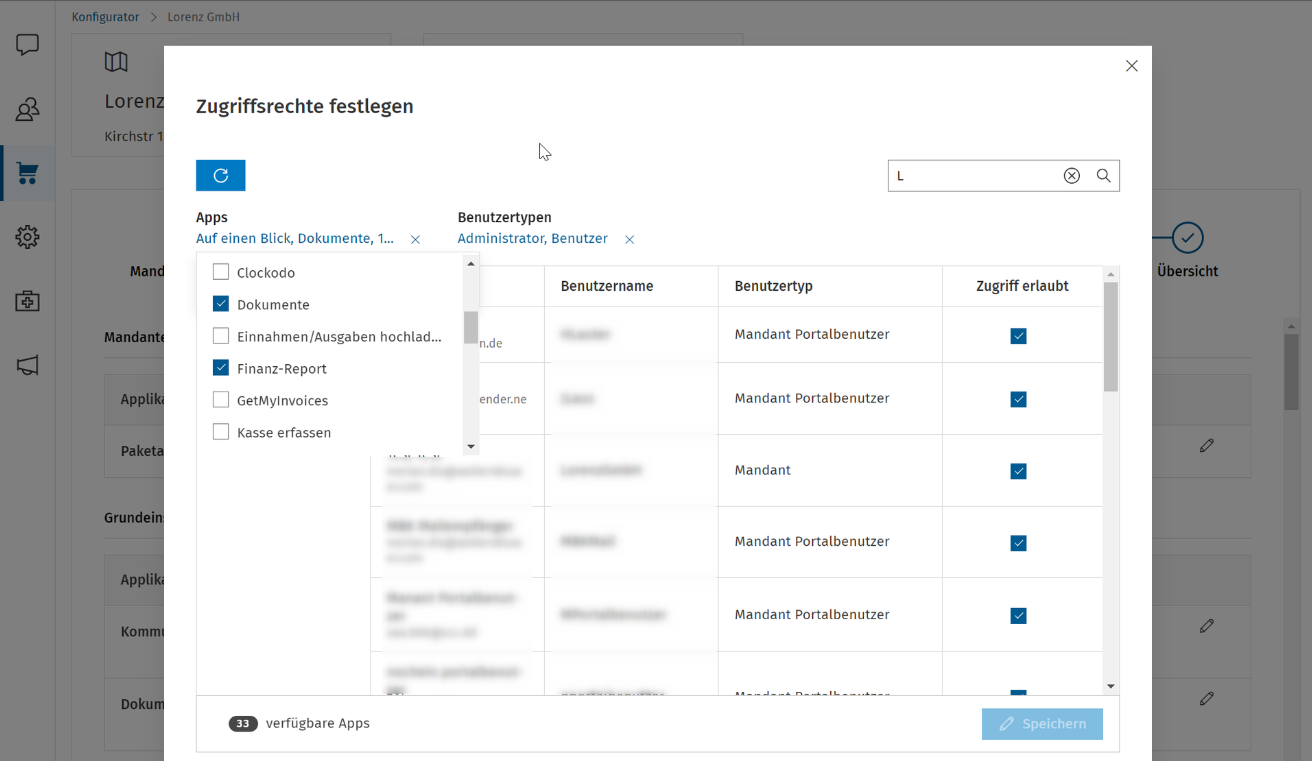Click Zugriff erlaubt column header
The image size is (1312, 761).
[x=1022, y=286]
